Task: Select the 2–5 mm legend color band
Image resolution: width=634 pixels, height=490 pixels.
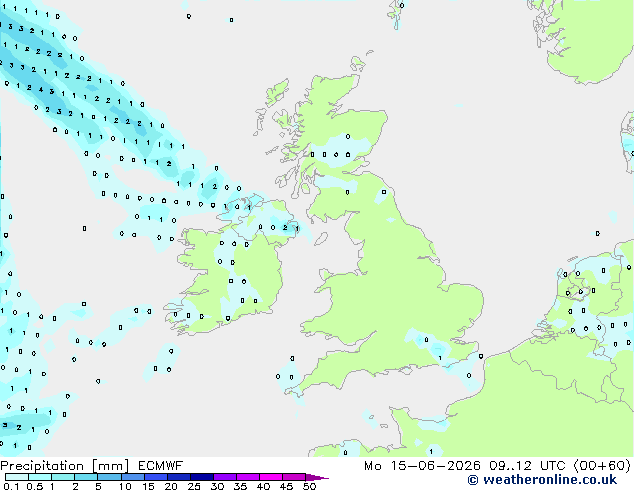Action: (x=86, y=477)
